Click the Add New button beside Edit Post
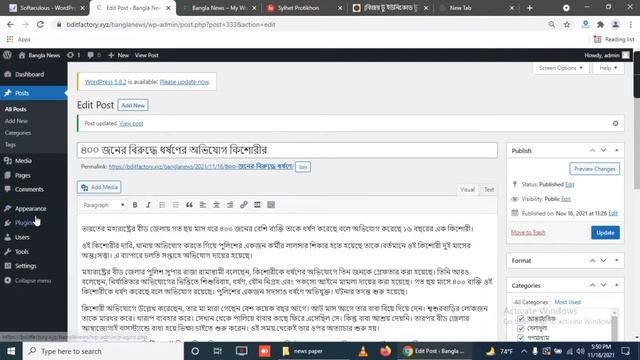Screen dimensions: 640x360 (133, 105)
